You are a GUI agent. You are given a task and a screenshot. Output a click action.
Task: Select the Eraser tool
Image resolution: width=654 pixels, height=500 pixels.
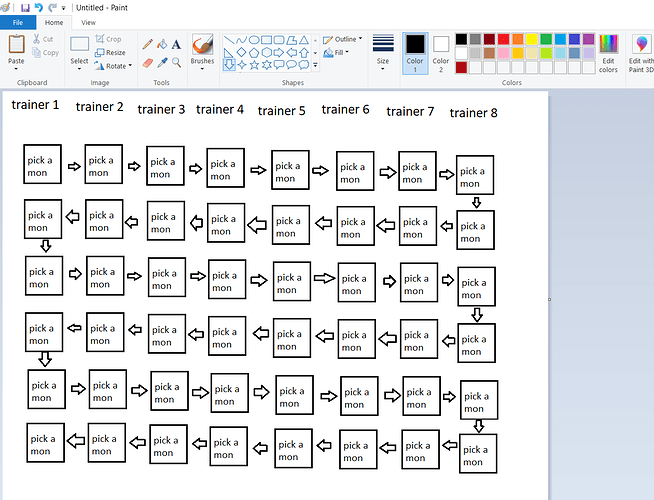tap(147, 63)
